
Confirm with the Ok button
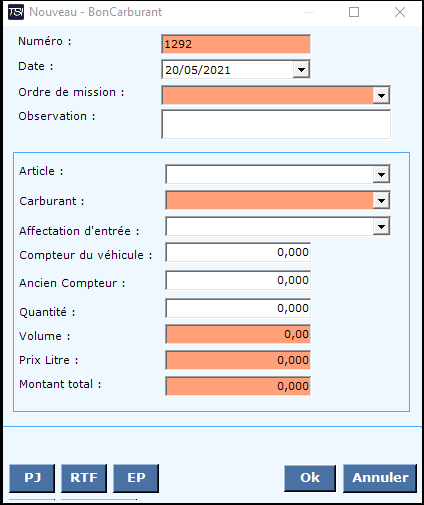click(x=310, y=478)
